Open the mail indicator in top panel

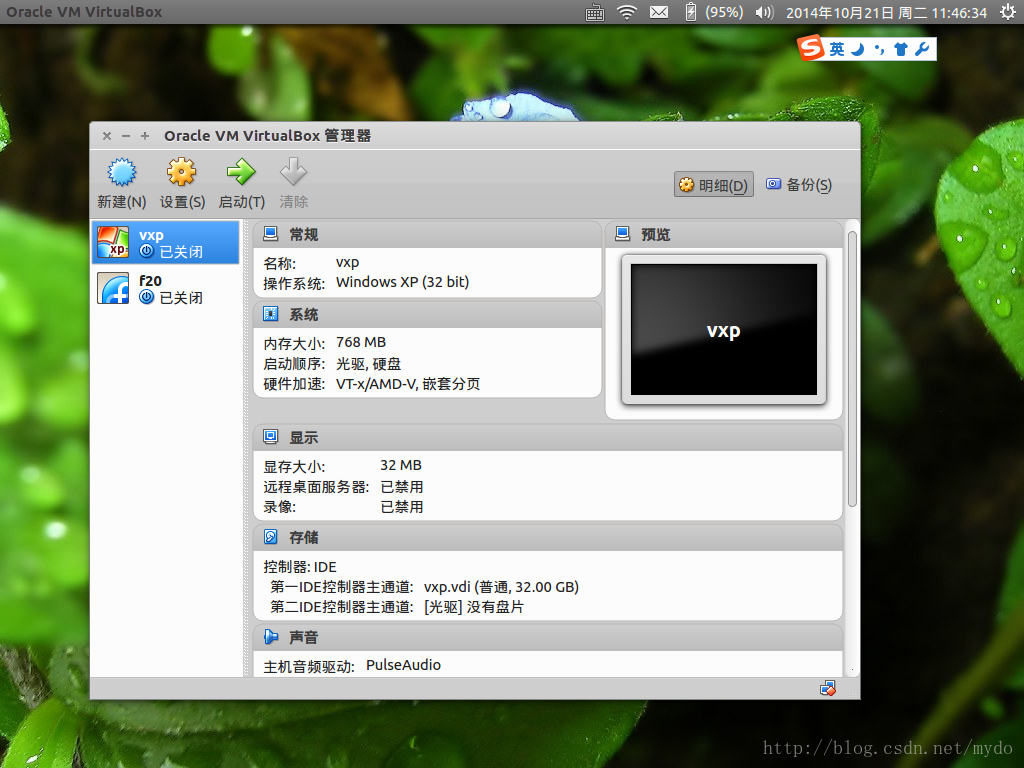click(659, 12)
